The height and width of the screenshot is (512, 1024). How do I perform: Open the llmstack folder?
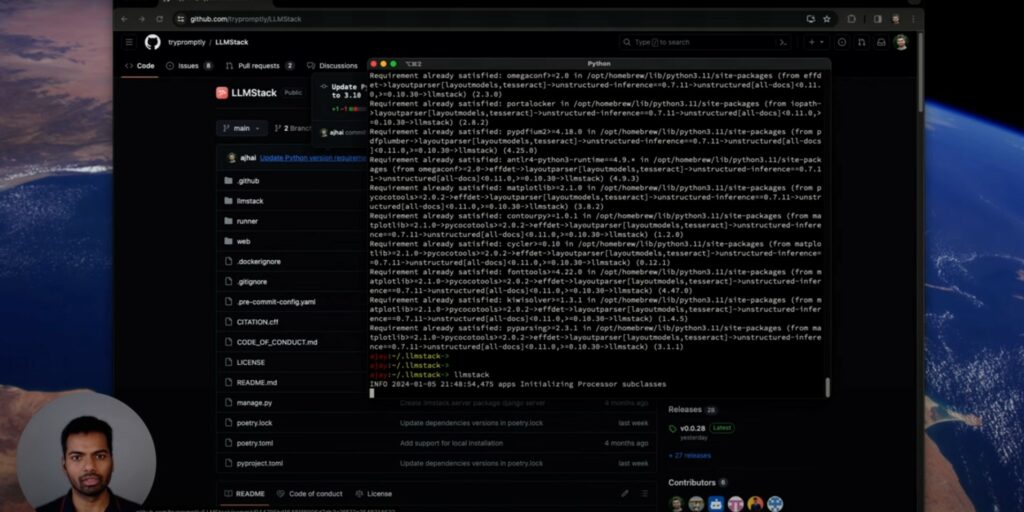coord(250,201)
